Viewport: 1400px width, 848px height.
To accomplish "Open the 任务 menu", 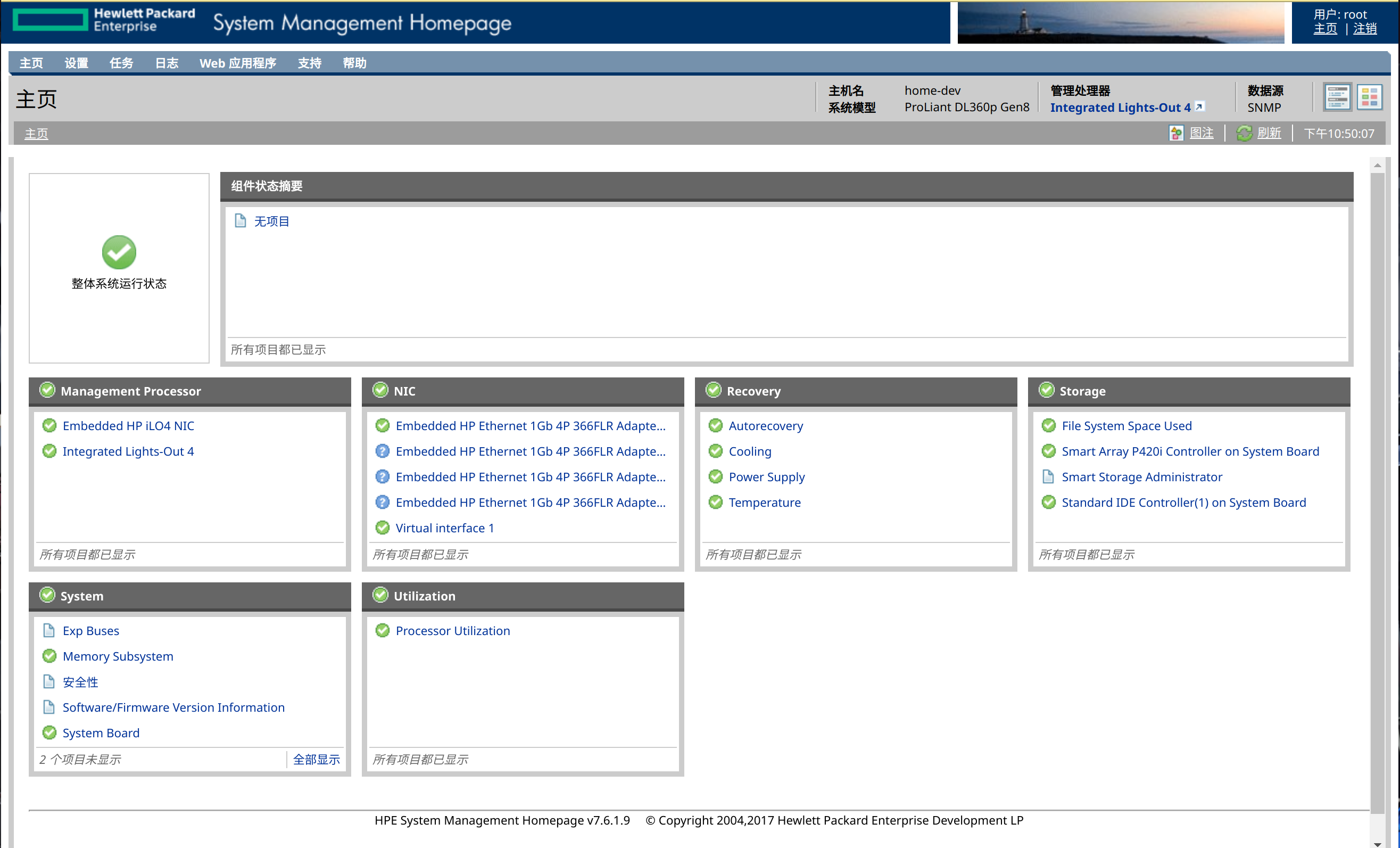I will pyautogui.click(x=121, y=63).
